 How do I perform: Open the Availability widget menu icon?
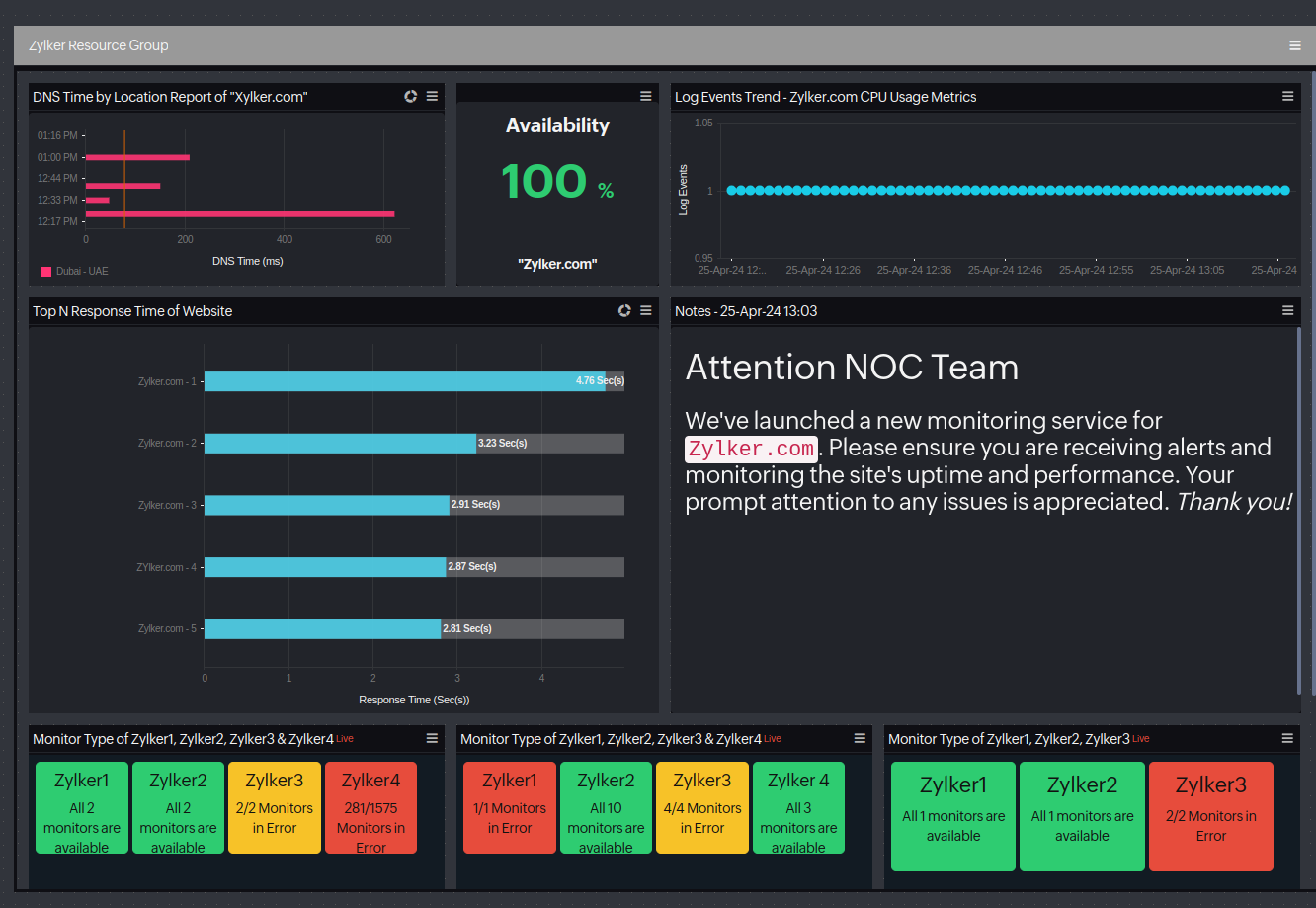click(645, 96)
